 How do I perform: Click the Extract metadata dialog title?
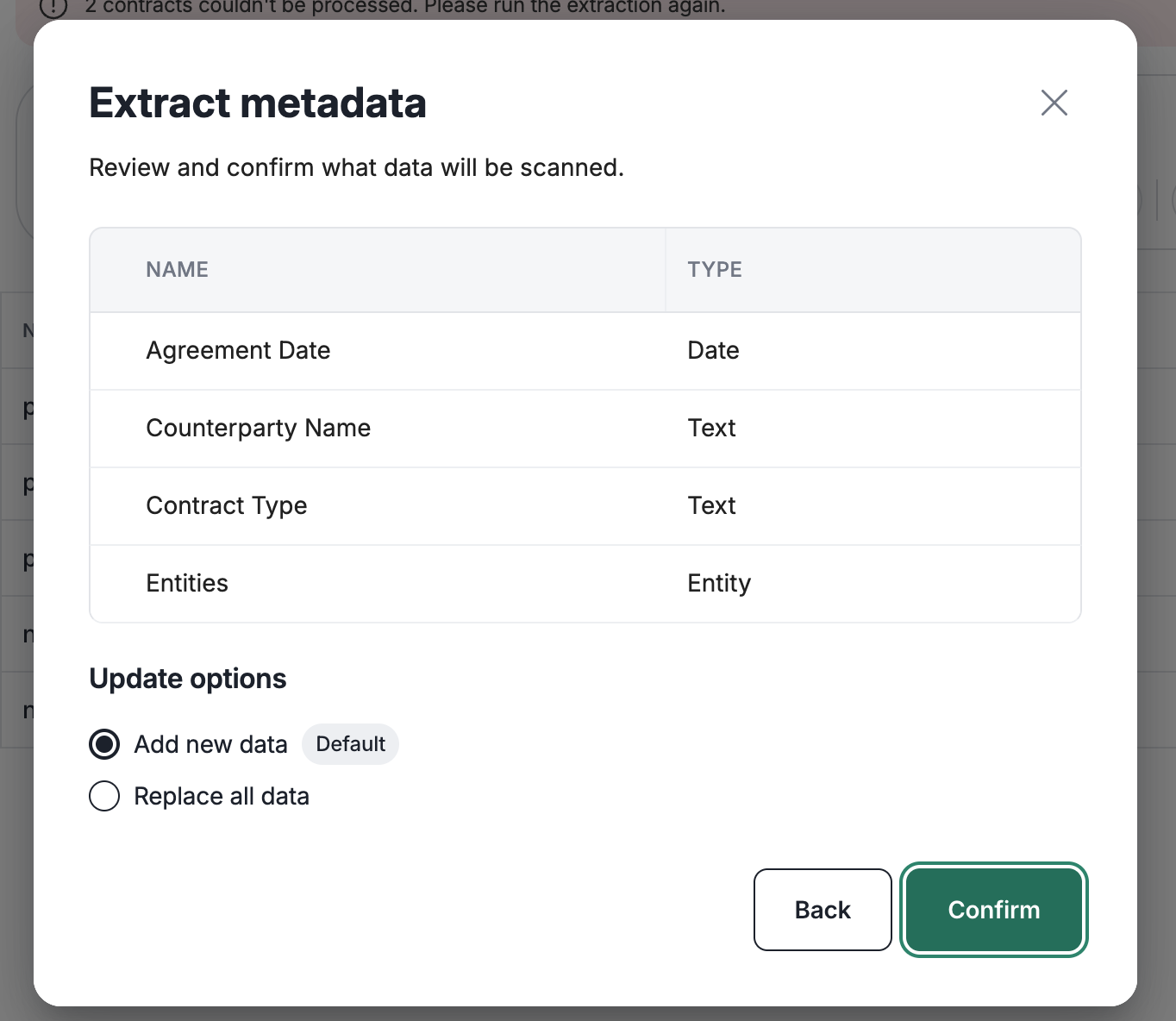point(258,103)
